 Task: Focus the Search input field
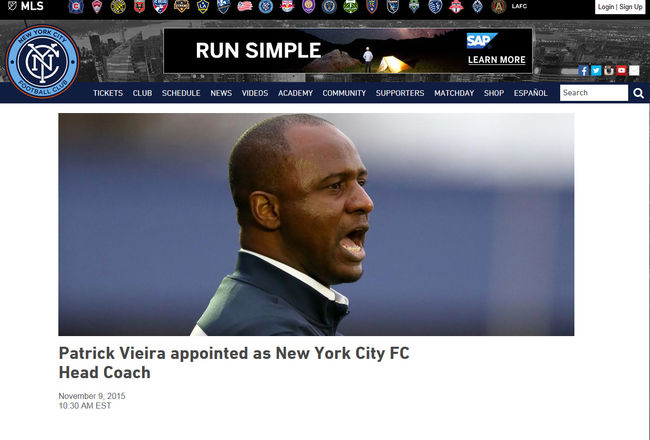[594, 93]
